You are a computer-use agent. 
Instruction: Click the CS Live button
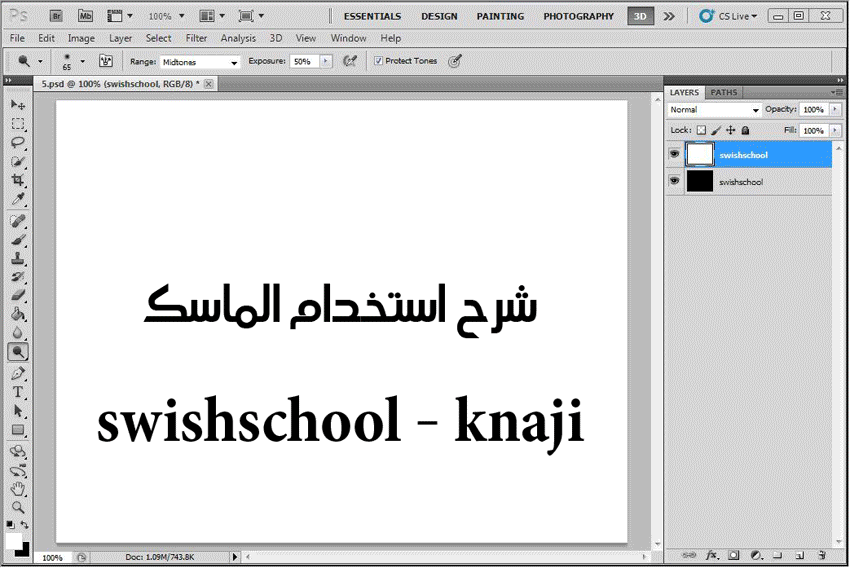click(728, 16)
